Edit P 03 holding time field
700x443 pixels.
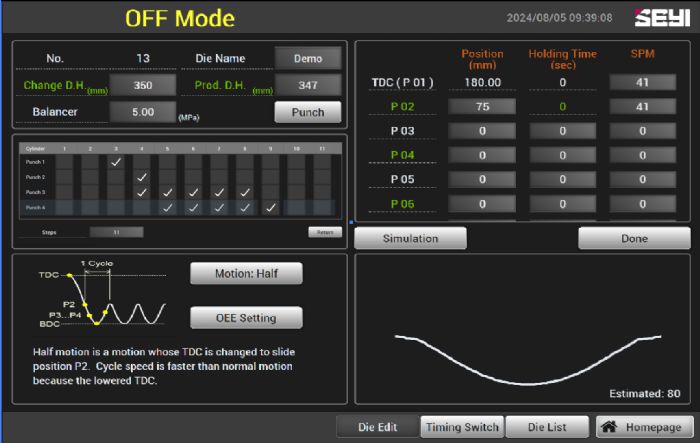tap(562, 131)
